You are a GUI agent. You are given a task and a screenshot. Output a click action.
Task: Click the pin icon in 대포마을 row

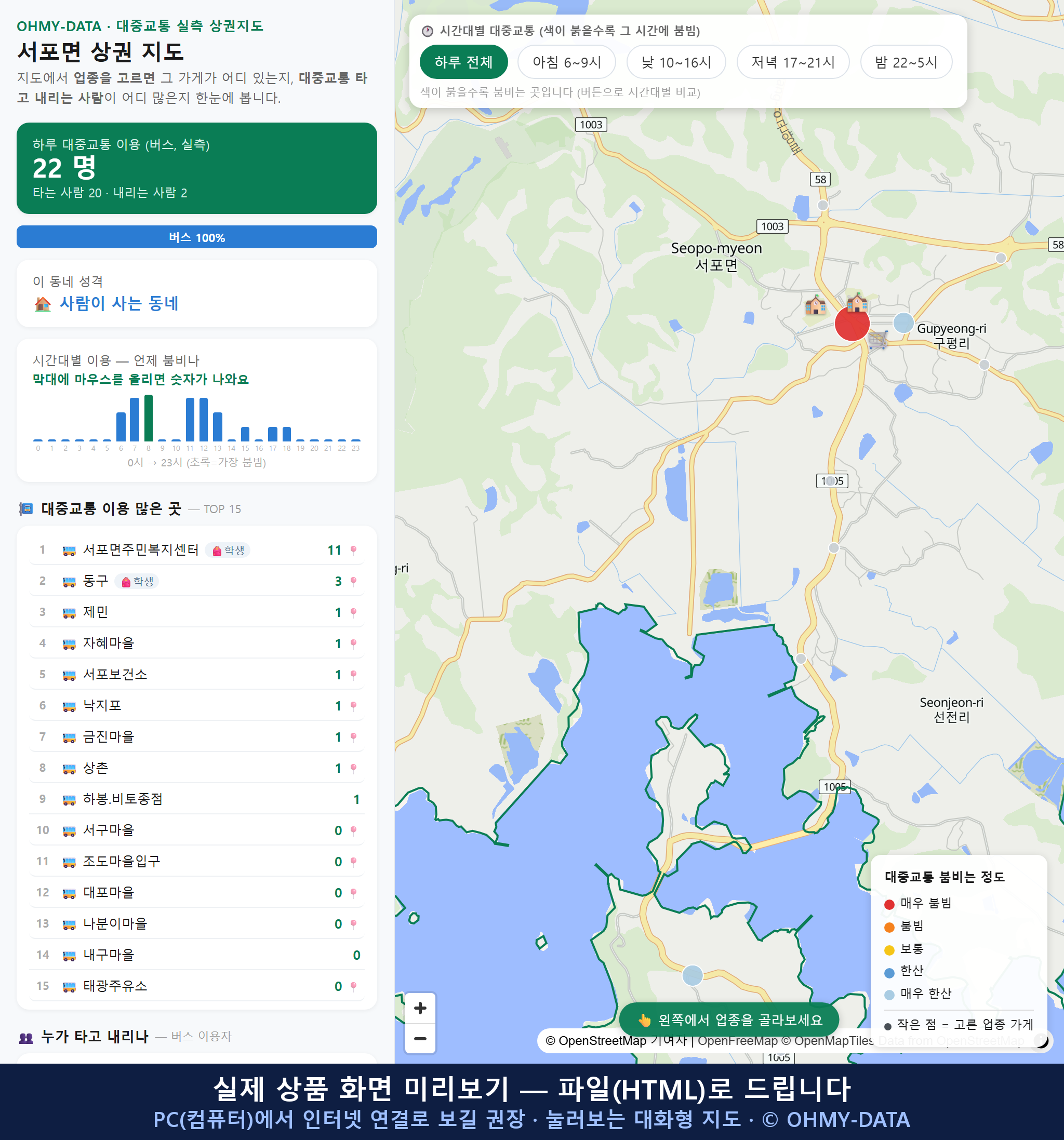point(353,893)
